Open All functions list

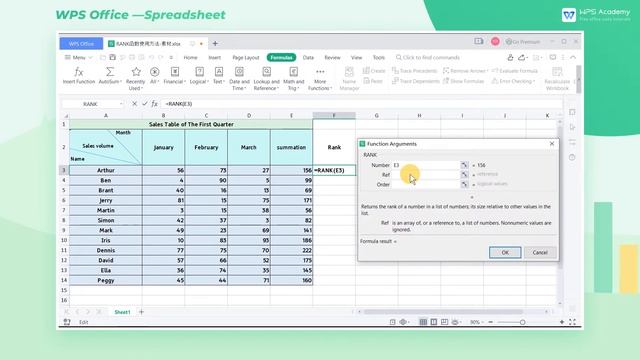click(154, 76)
